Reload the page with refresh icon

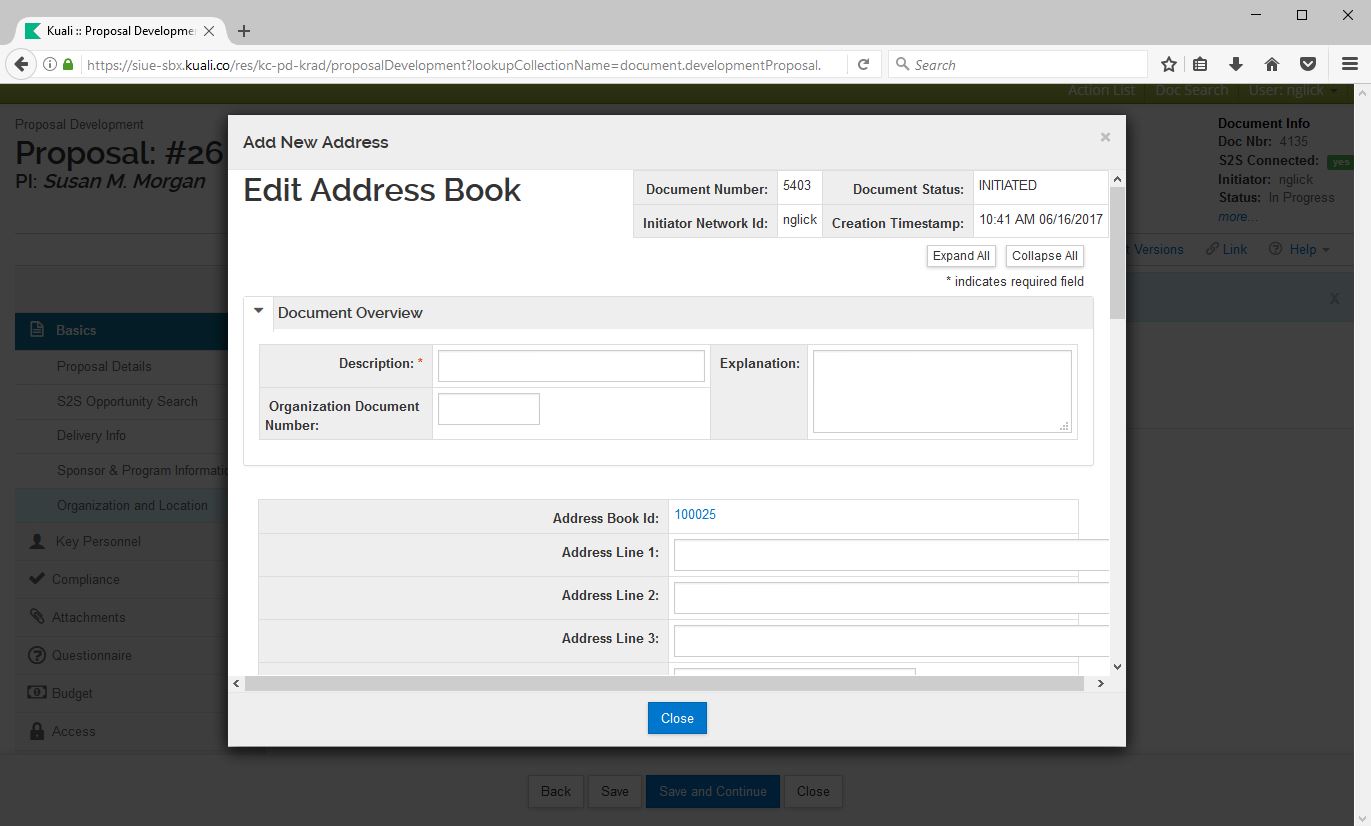pyautogui.click(x=863, y=64)
